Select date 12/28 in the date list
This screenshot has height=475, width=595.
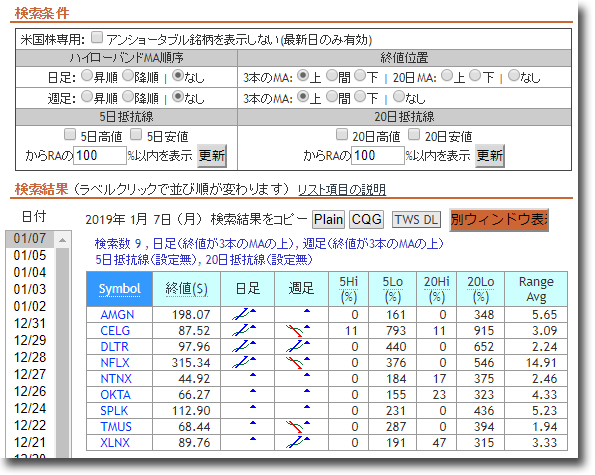point(30,357)
